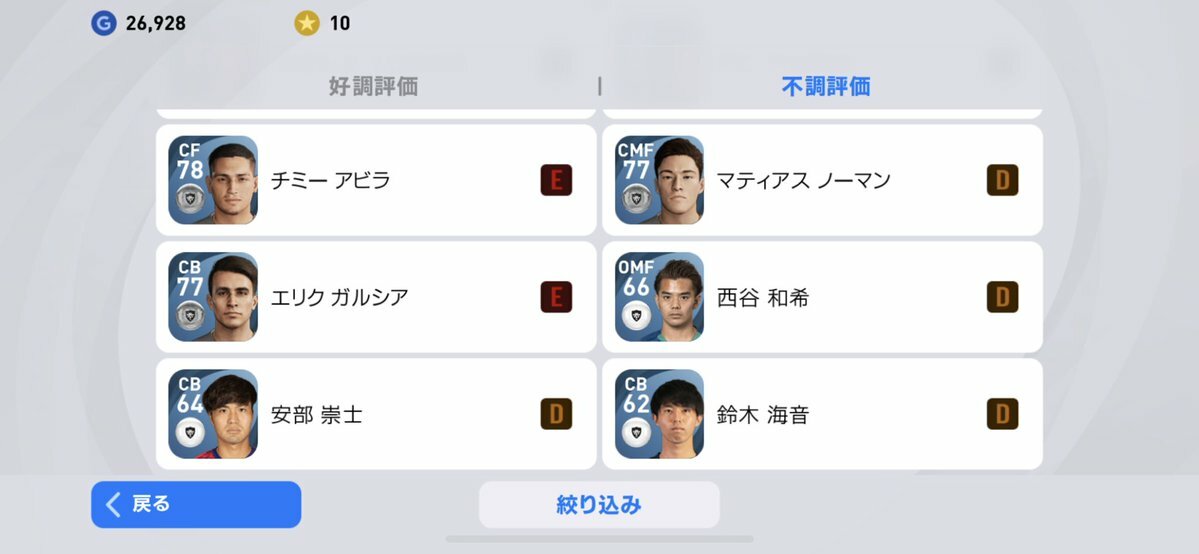Viewport: 1199px width, 554px height.
Task: Select the E rating badge for エリク ガルシア
Action: coord(556,297)
